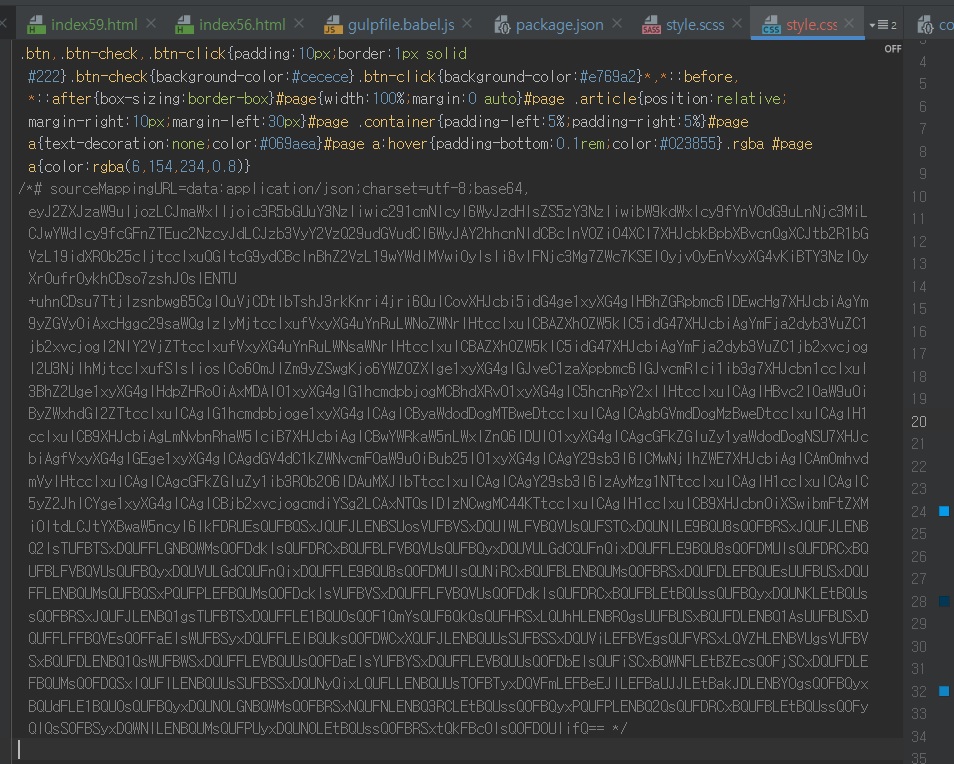
Task: Show hidden tabs dropdown list
Action: tap(881, 25)
